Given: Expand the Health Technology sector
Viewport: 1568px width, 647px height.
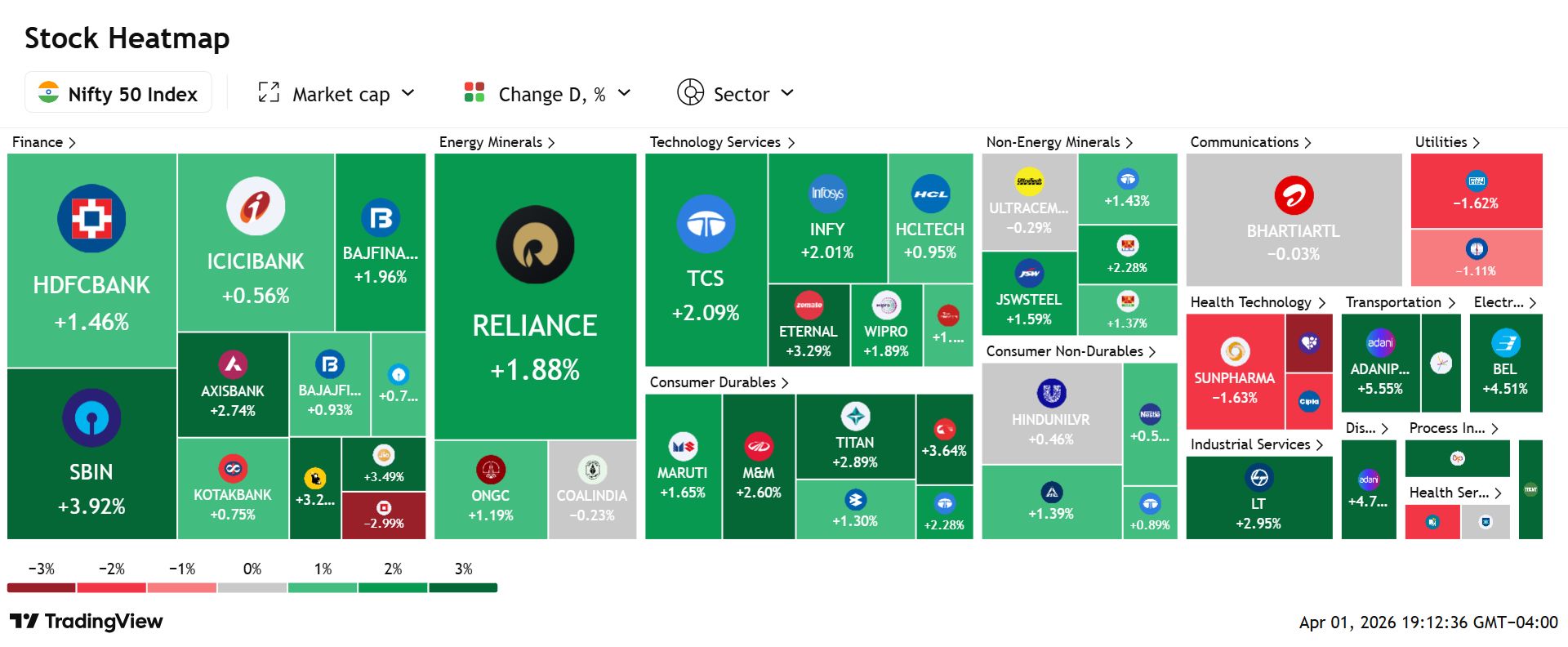Looking at the screenshot, I should click(1258, 302).
